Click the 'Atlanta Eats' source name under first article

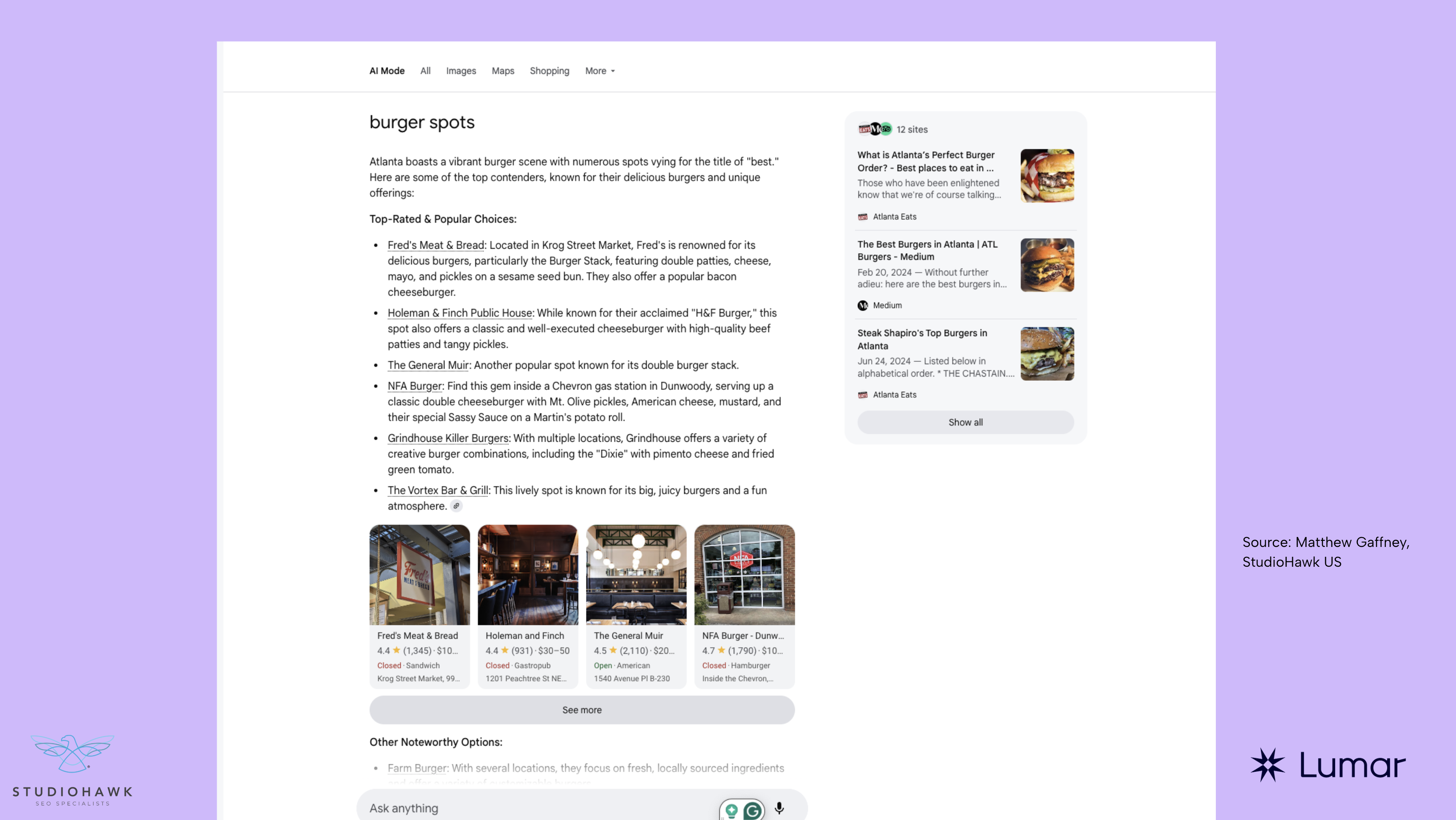click(894, 217)
